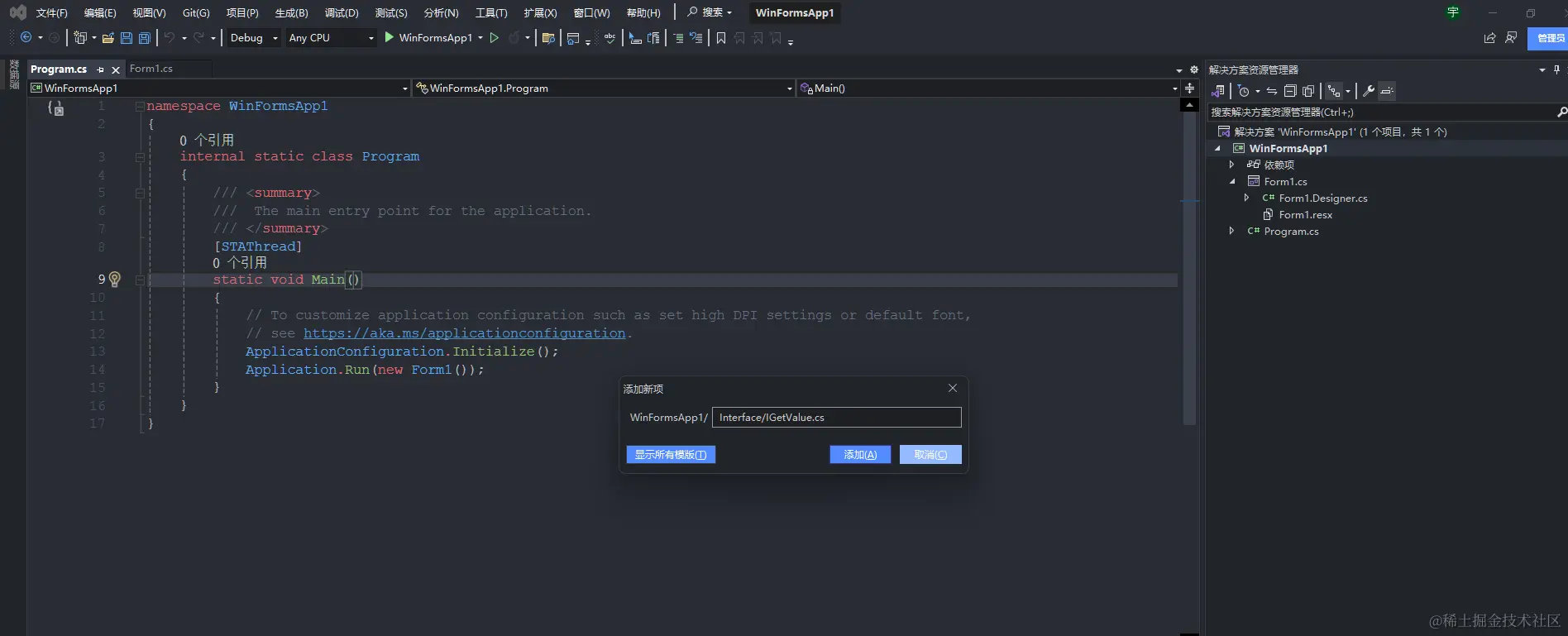1568x636 pixels.
Task: Click the split editor window icon
Action: 1189,88
